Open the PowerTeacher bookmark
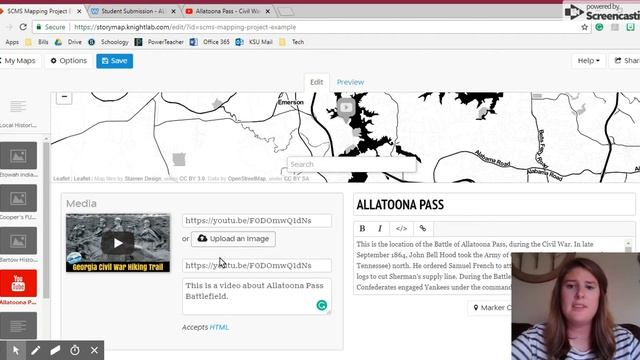The width and height of the screenshot is (640, 360). (x=160, y=42)
